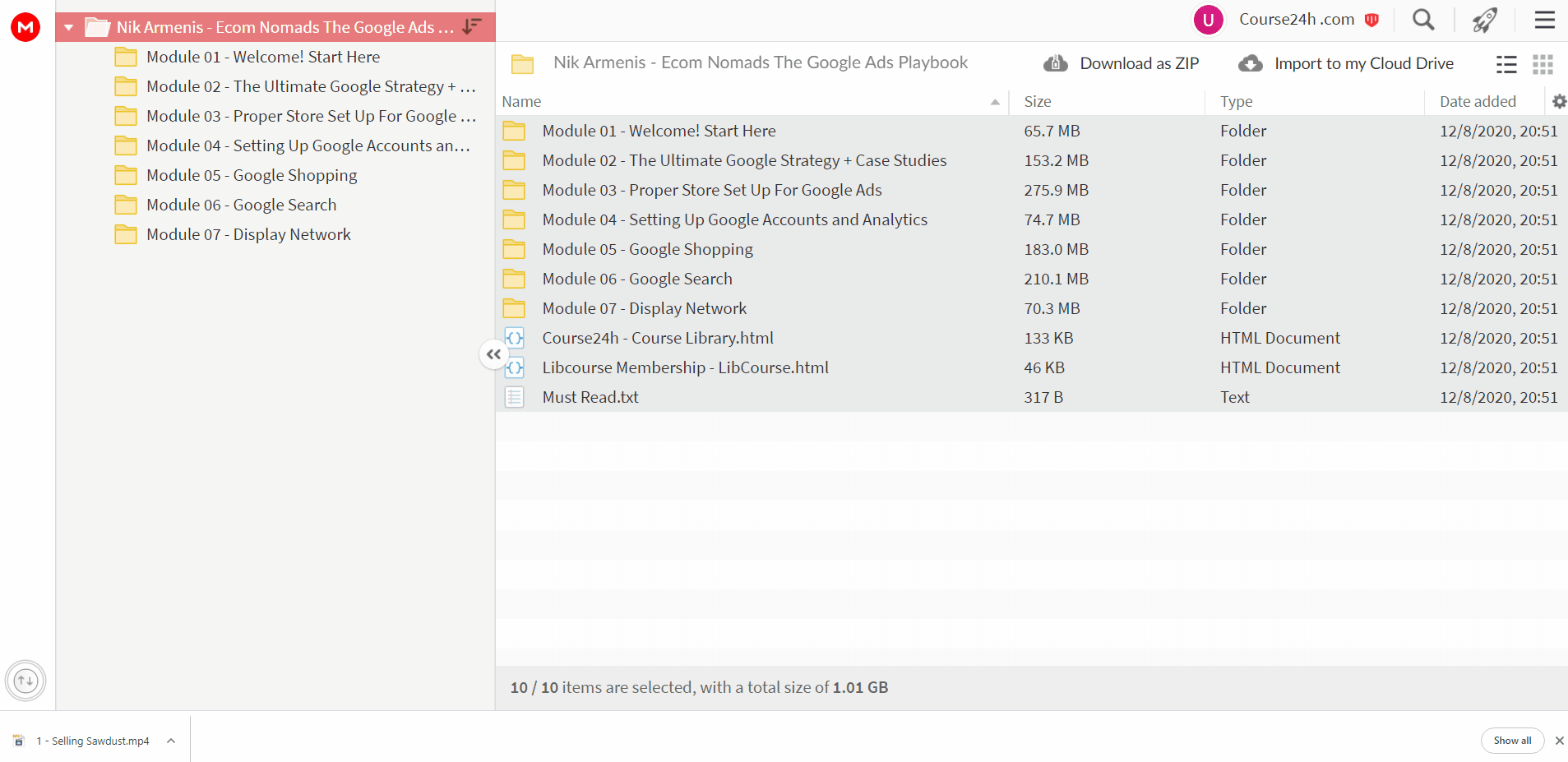Click the Text type cell of Must Read.txt
Viewport: 1568px width, 762px height.
point(1234,397)
